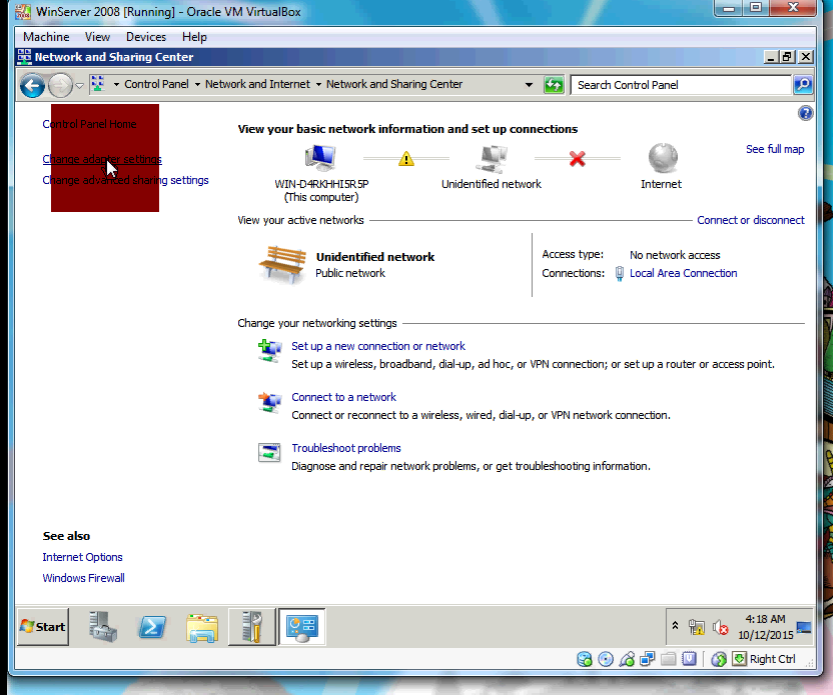Click the magnifier search icon
The height and width of the screenshot is (695, 833).
pyautogui.click(x=803, y=84)
